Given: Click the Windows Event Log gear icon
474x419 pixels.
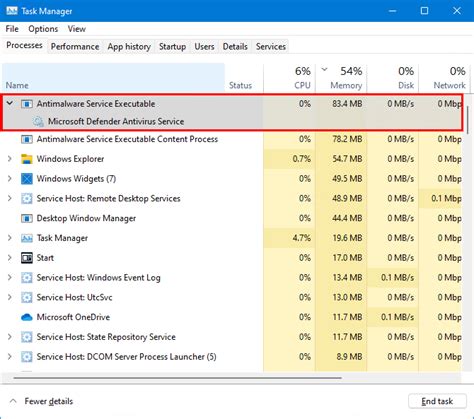Looking at the screenshot, I should (27, 278).
